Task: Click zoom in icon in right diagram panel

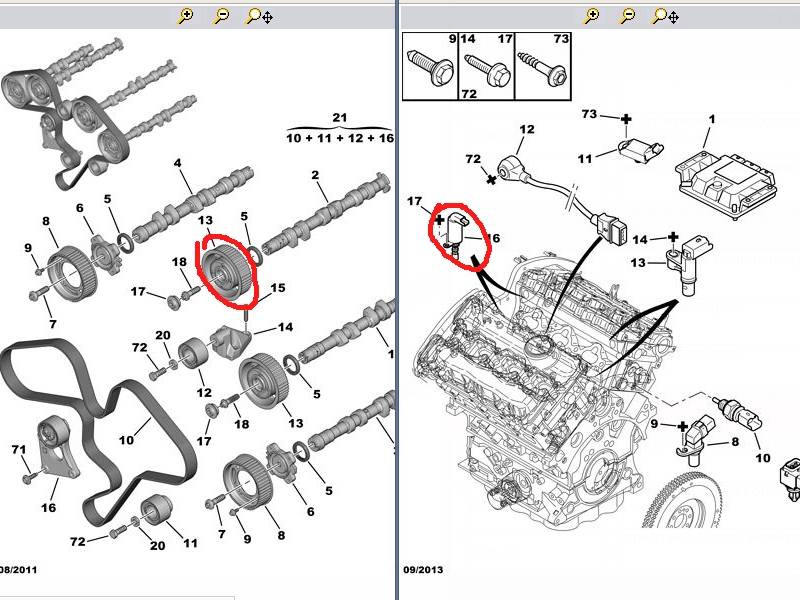Action: (592, 16)
